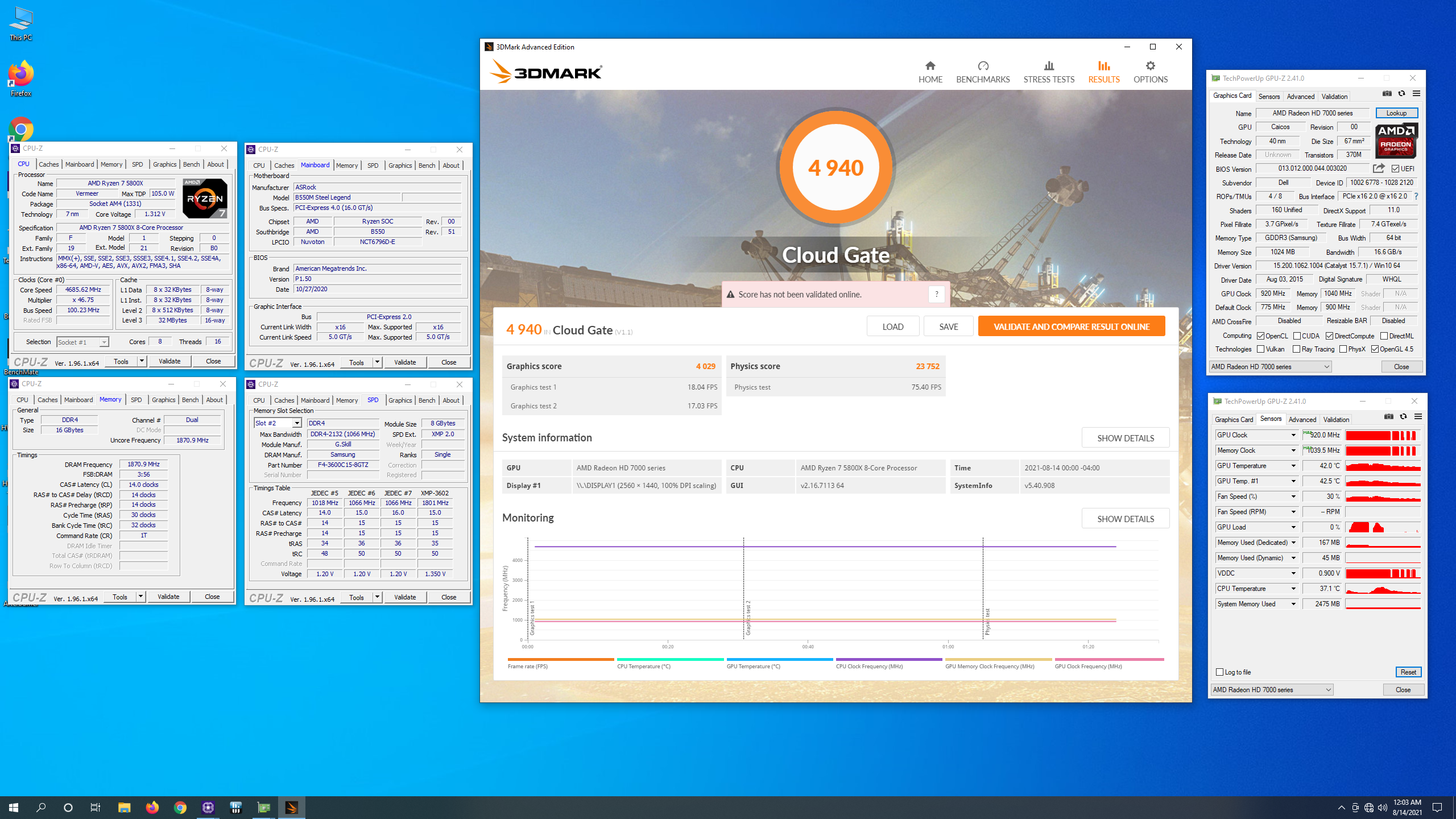Open Validation tab in GPU-Z Sensors window
Viewport: 1456px width, 819px height.
(1335, 419)
